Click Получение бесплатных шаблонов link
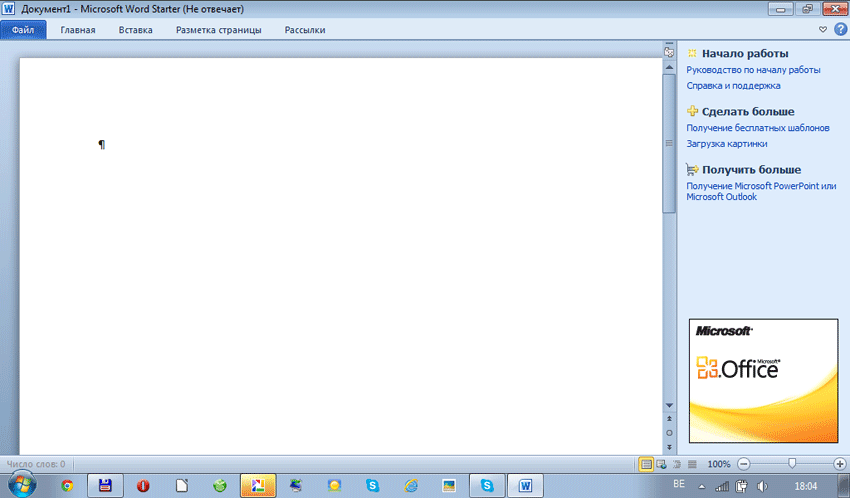Image resolution: width=850 pixels, height=498 pixels. point(757,128)
